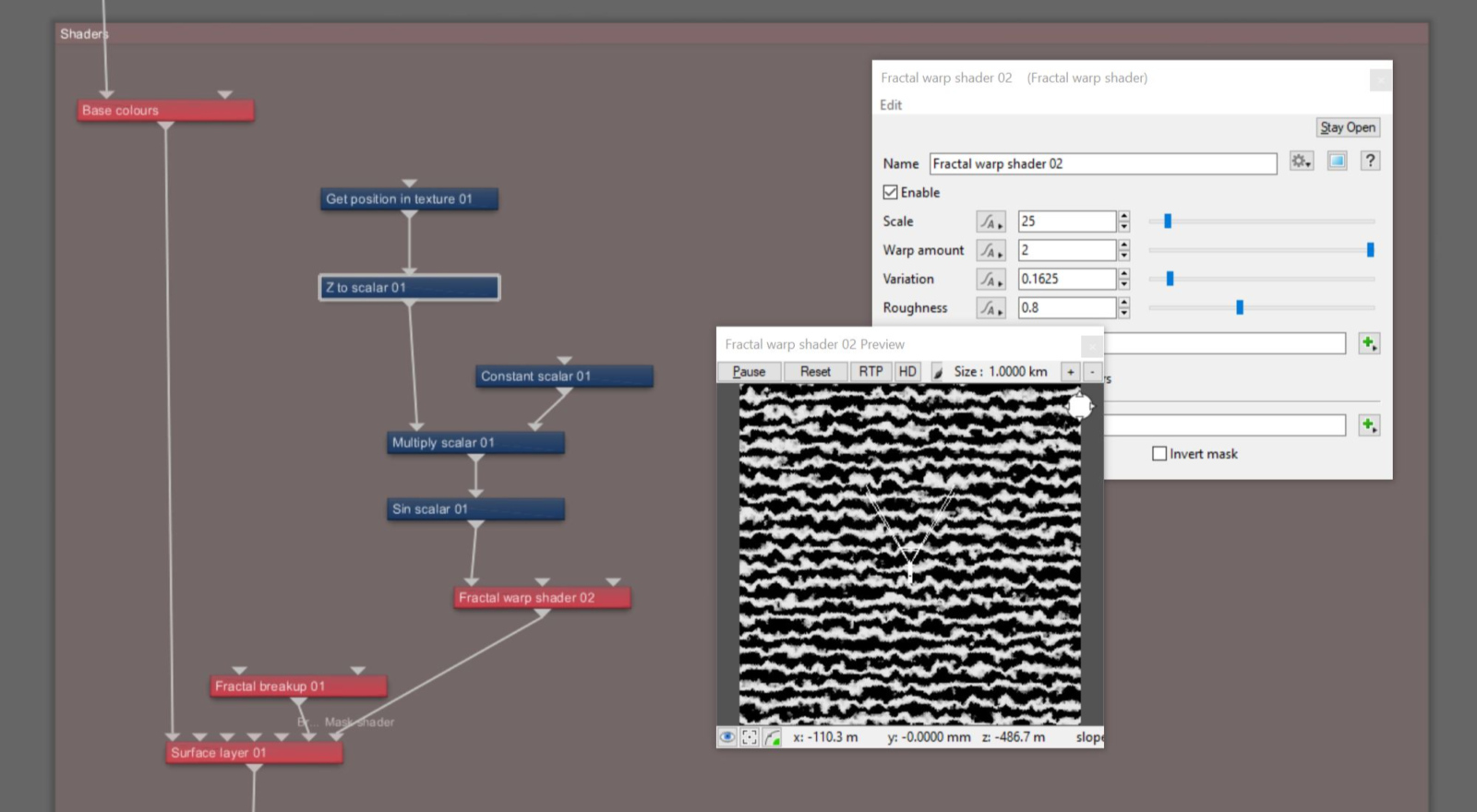Click the Roughness value field showing 0.8

pos(1067,308)
